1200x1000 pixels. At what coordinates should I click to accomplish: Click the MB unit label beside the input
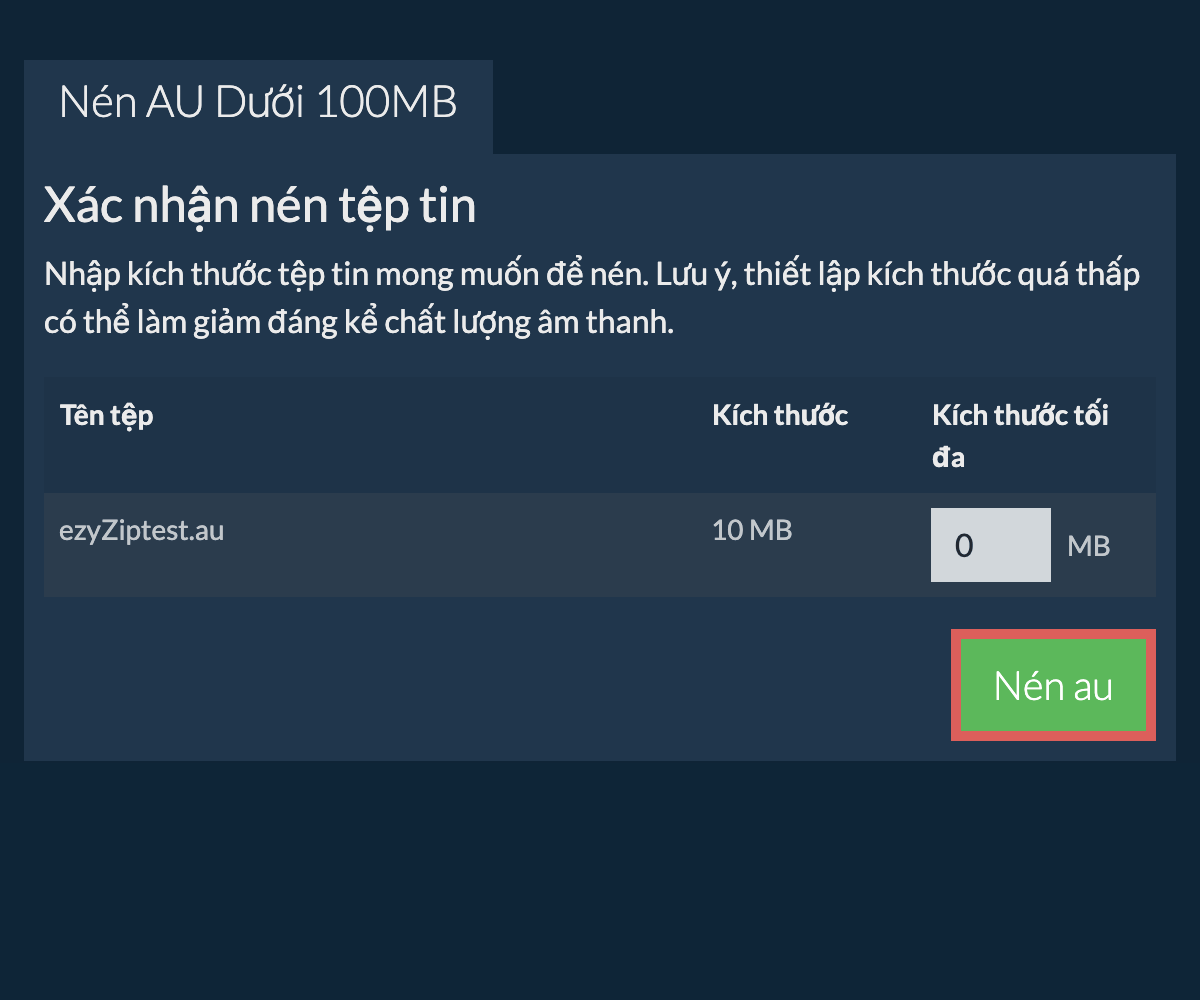click(1089, 546)
